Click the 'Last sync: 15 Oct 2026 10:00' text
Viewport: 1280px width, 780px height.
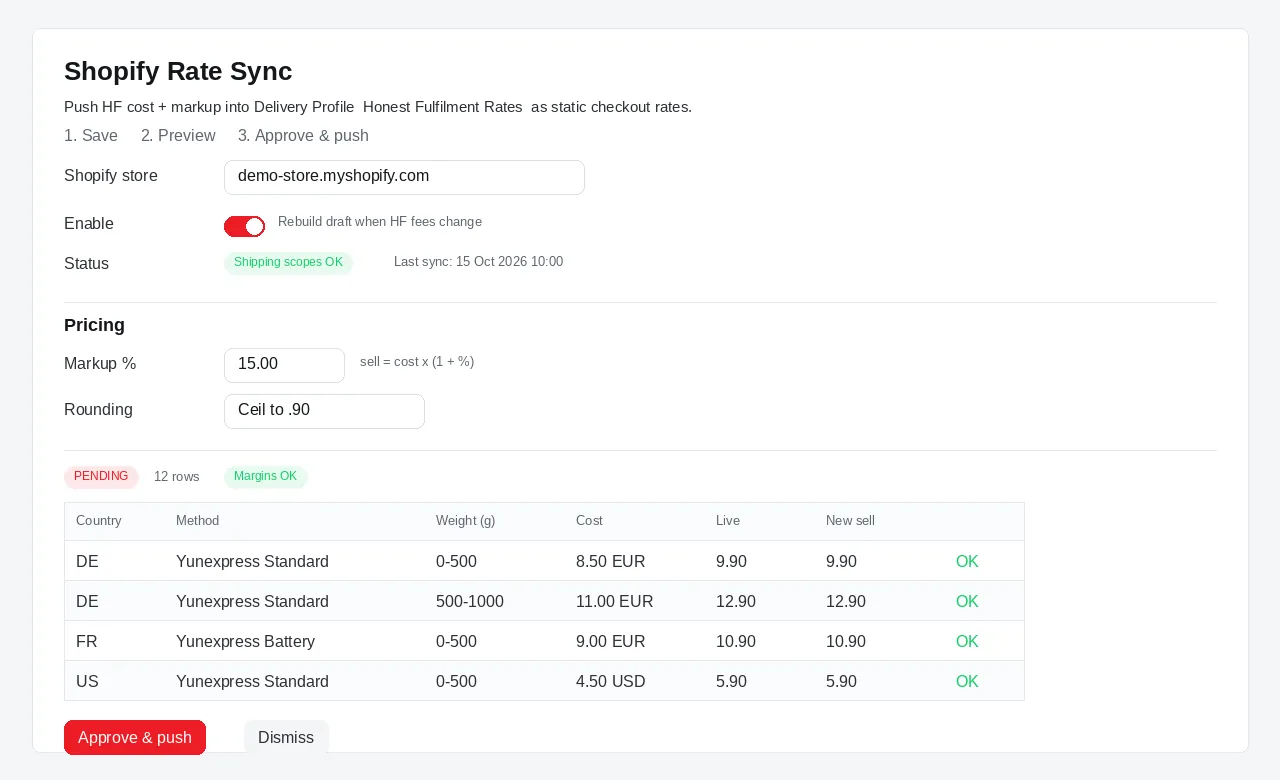pyautogui.click(x=478, y=262)
